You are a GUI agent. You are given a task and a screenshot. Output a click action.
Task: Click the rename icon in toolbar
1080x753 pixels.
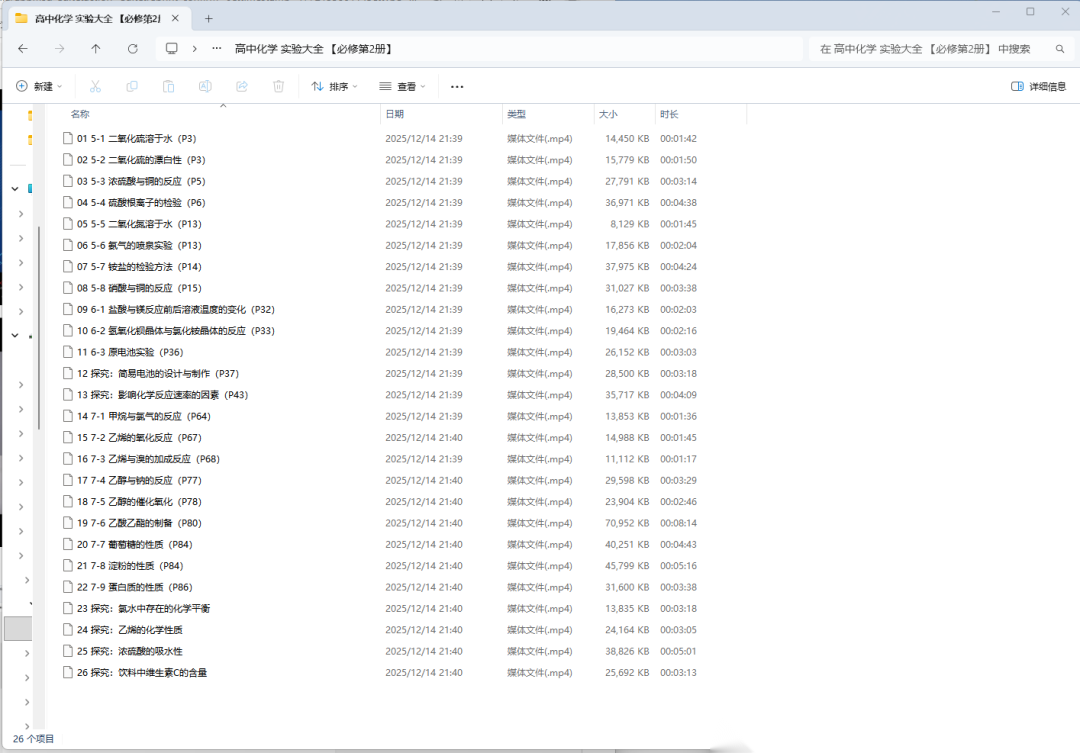205,87
